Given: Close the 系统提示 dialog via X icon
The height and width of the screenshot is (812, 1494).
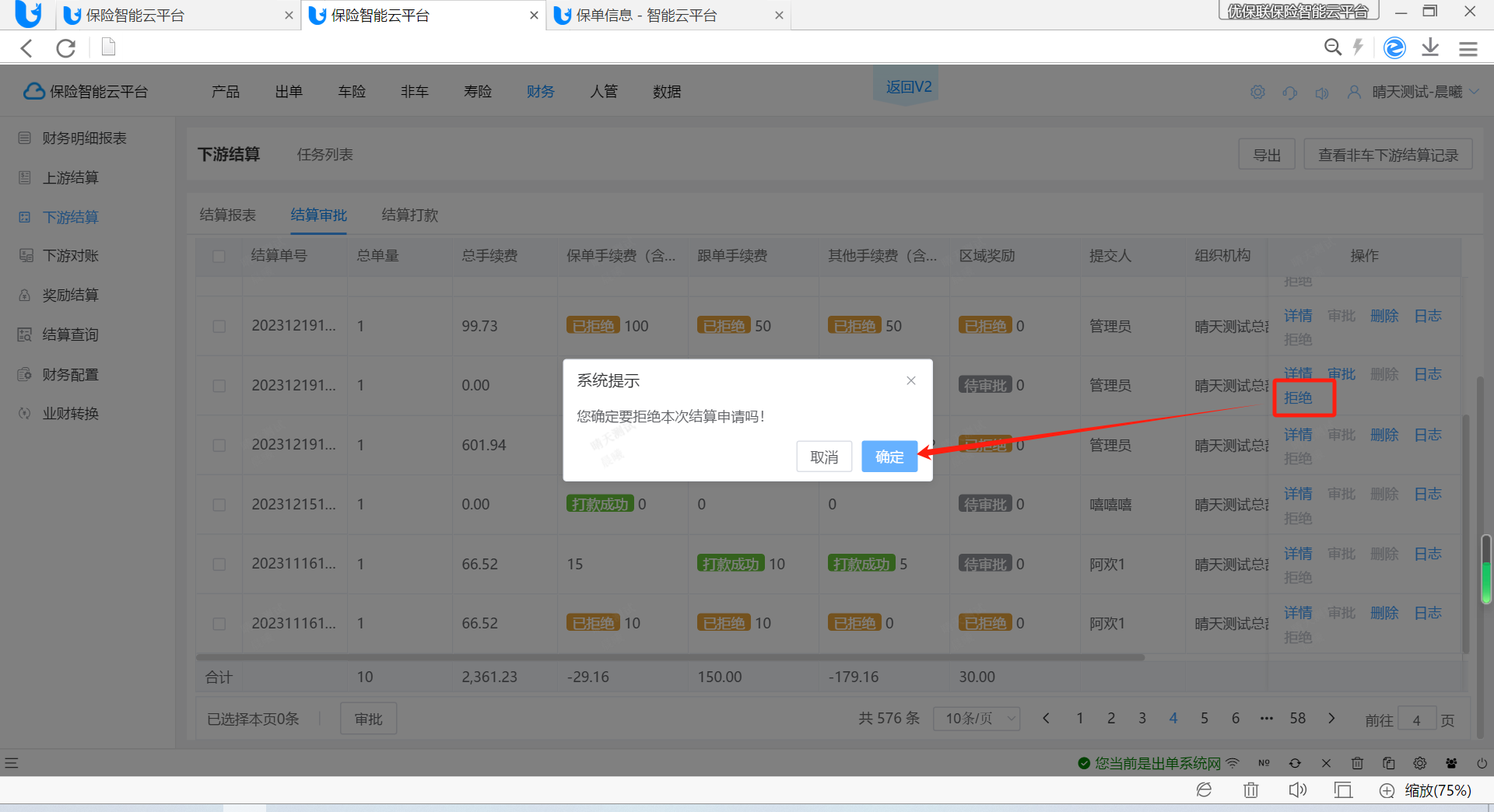Looking at the screenshot, I should [911, 380].
